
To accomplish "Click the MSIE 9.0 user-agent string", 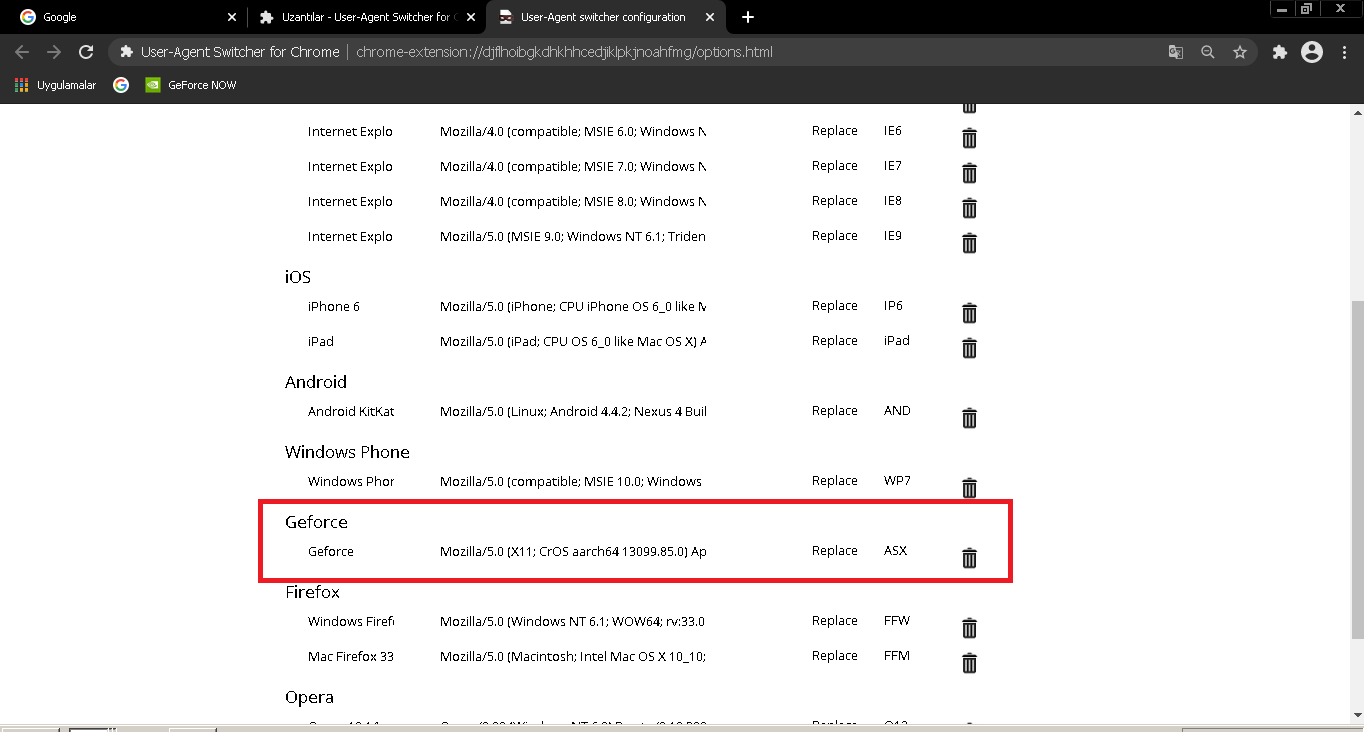I will [x=573, y=236].
